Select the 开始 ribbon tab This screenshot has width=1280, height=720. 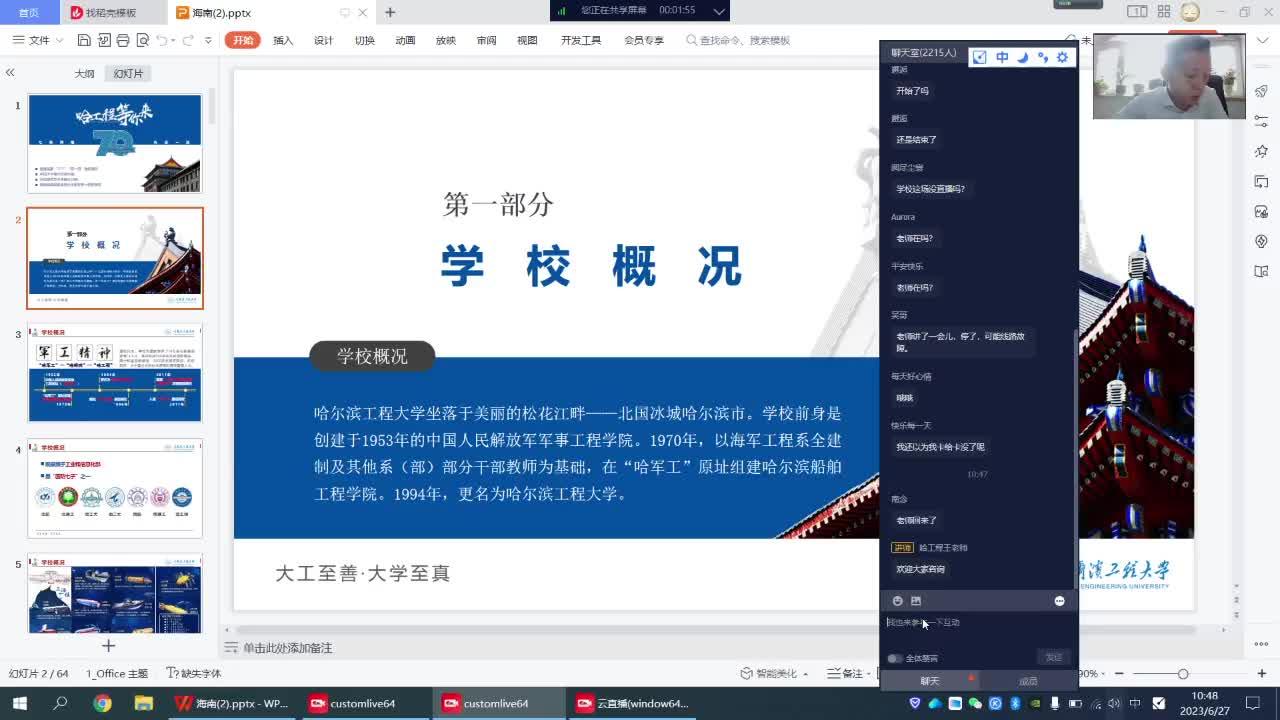click(243, 40)
